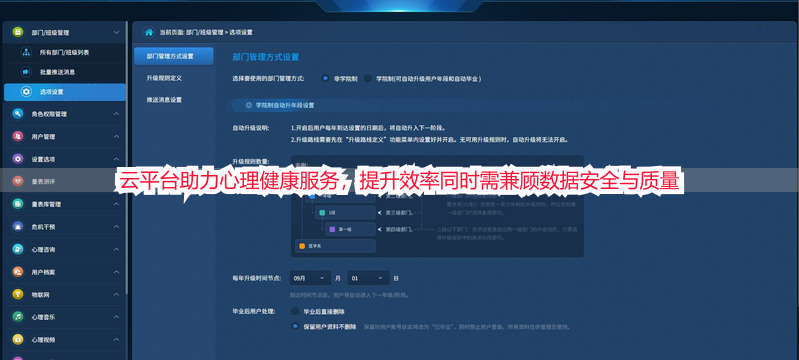Expand the 用户档案 chevron
799x360 pixels.
coord(116,272)
